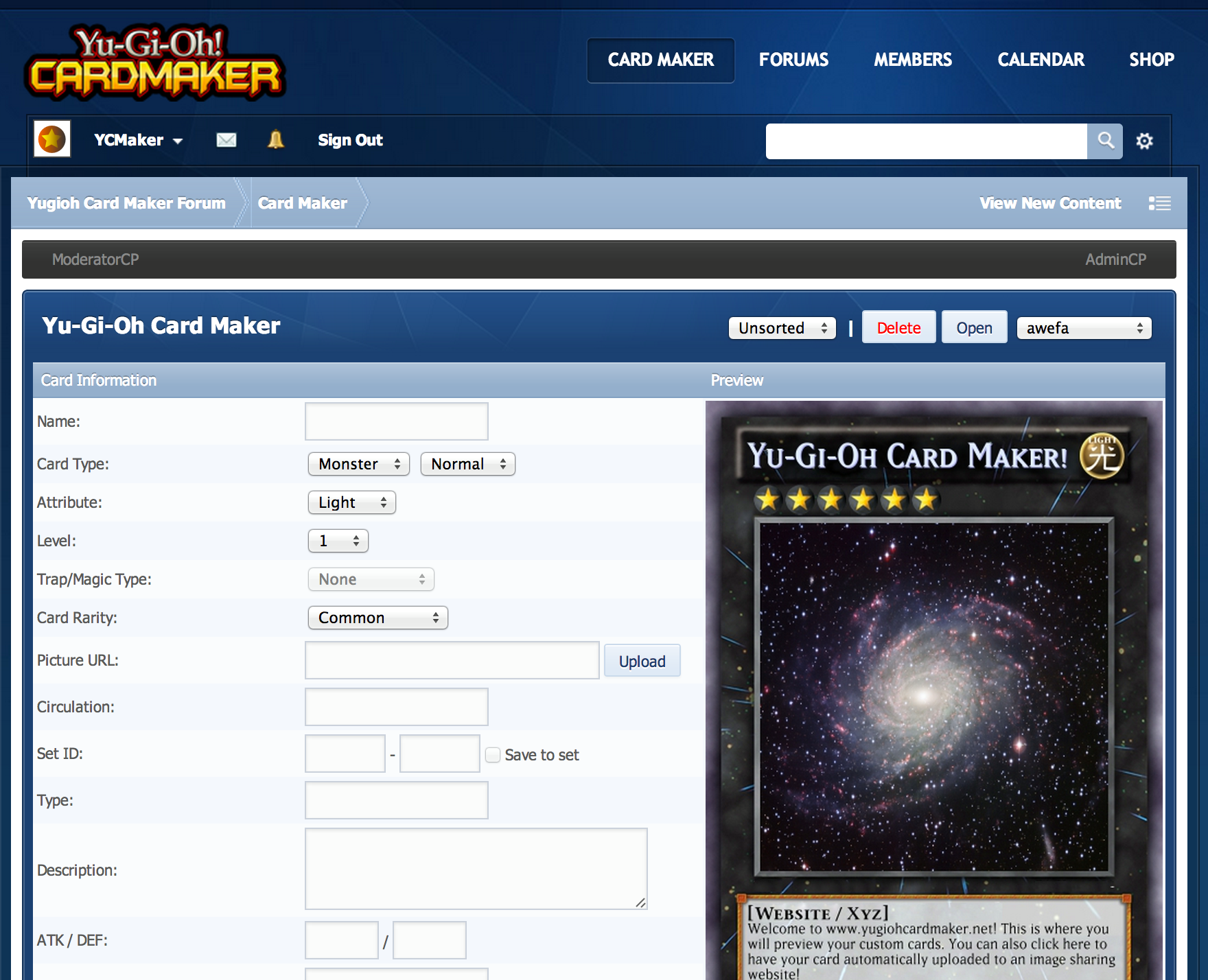
Task: Open the messages envelope icon
Action: click(x=226, y=140)
